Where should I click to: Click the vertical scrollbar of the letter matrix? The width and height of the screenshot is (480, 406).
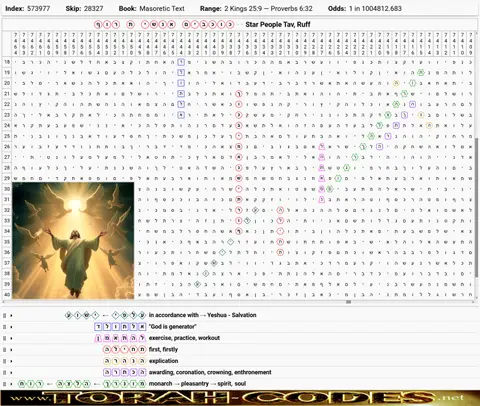(476, 207)
